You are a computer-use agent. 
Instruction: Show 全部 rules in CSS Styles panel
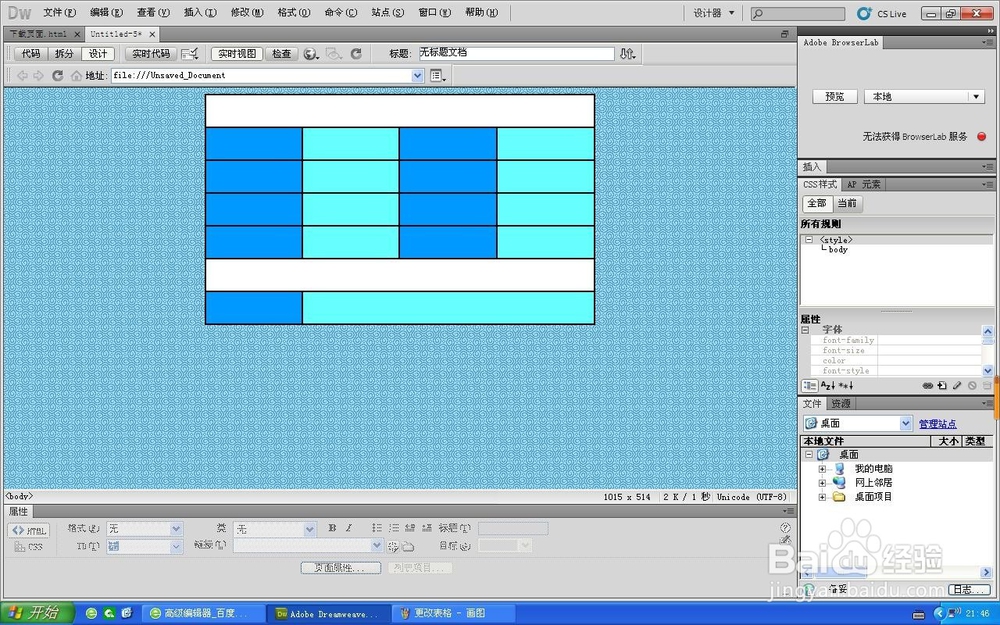pyautogui.click(x=817, y=203)
